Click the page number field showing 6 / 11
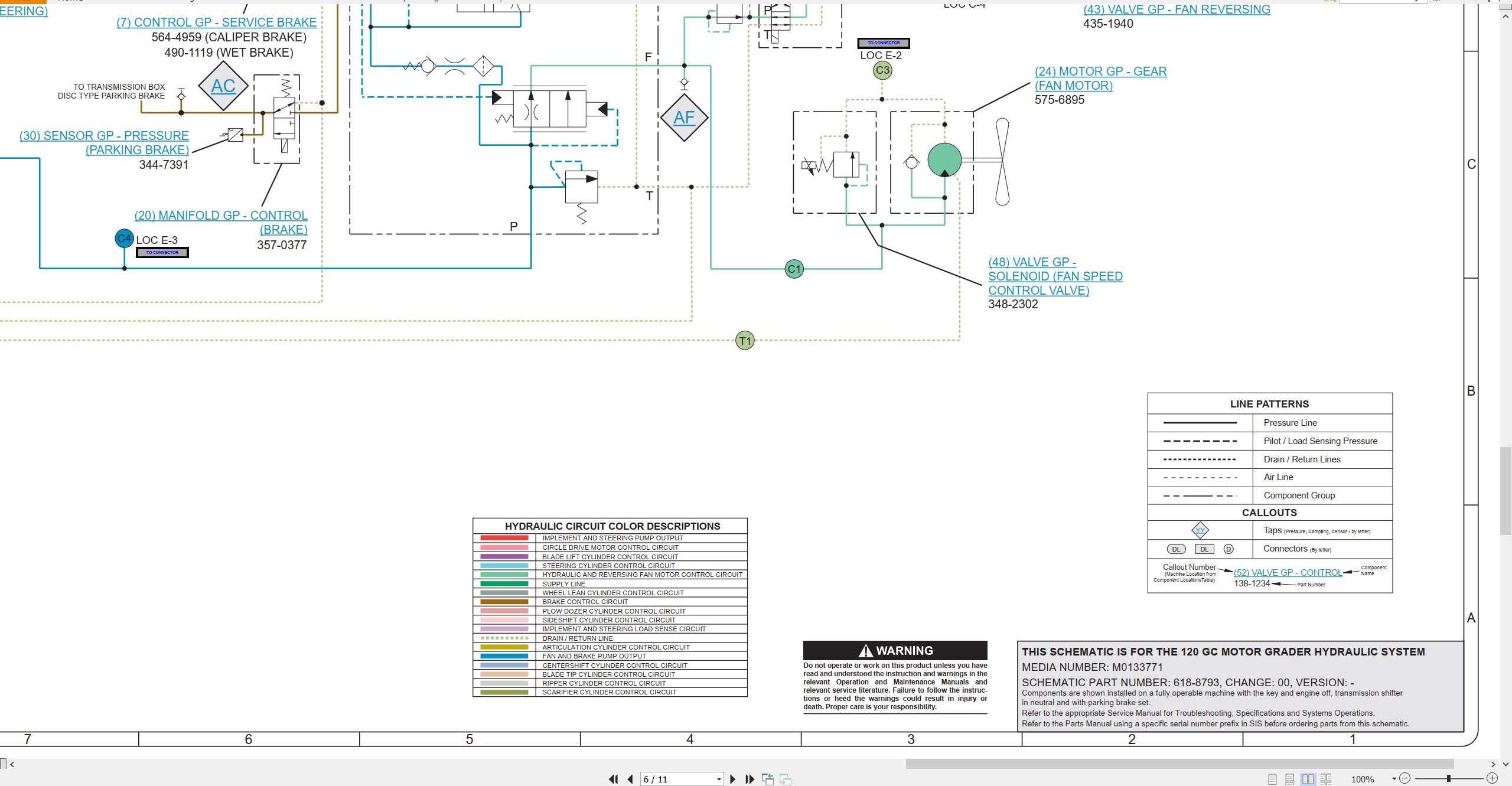The image size is (1512, 786). [x=677, y=780]
